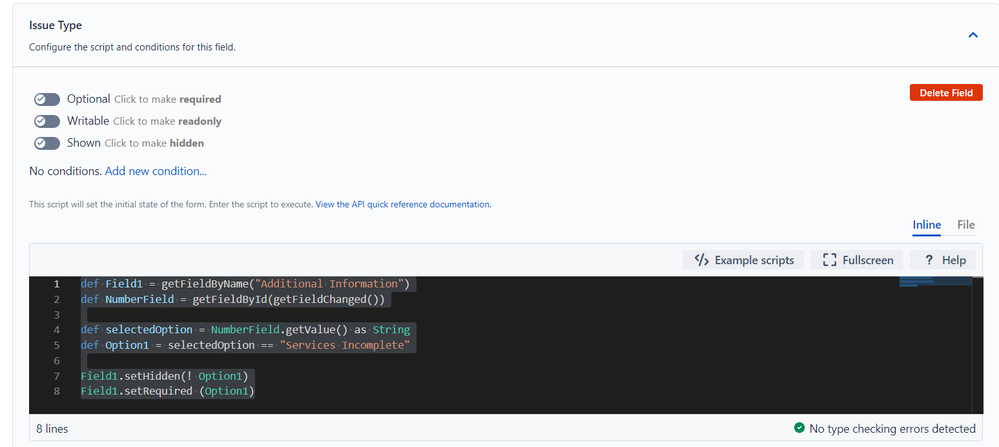The image size is (999, 447).
Task: Click the code minimap in the editor
Action: (935, 281)
